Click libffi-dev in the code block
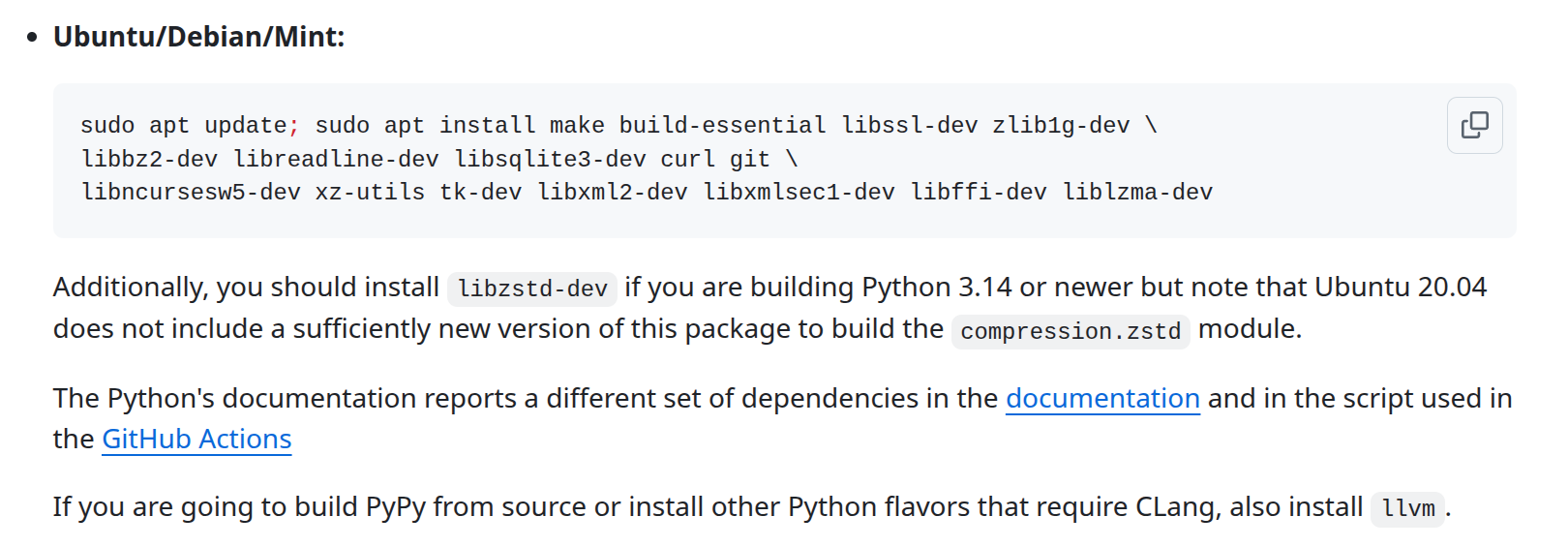The width and height of the screenshot is (1568, 547). click(x=979, y=192)
